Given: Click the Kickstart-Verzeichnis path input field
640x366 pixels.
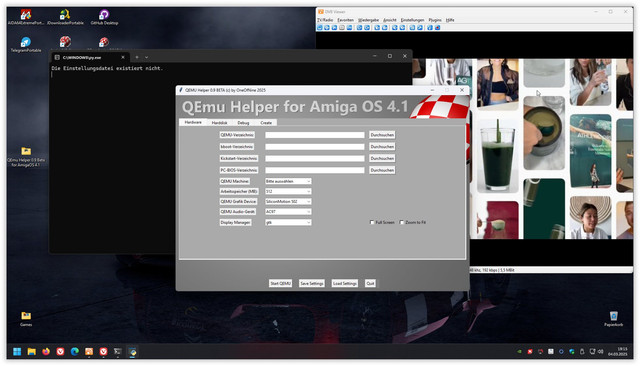Looking at the screenshot, I should tap(315, 158).
